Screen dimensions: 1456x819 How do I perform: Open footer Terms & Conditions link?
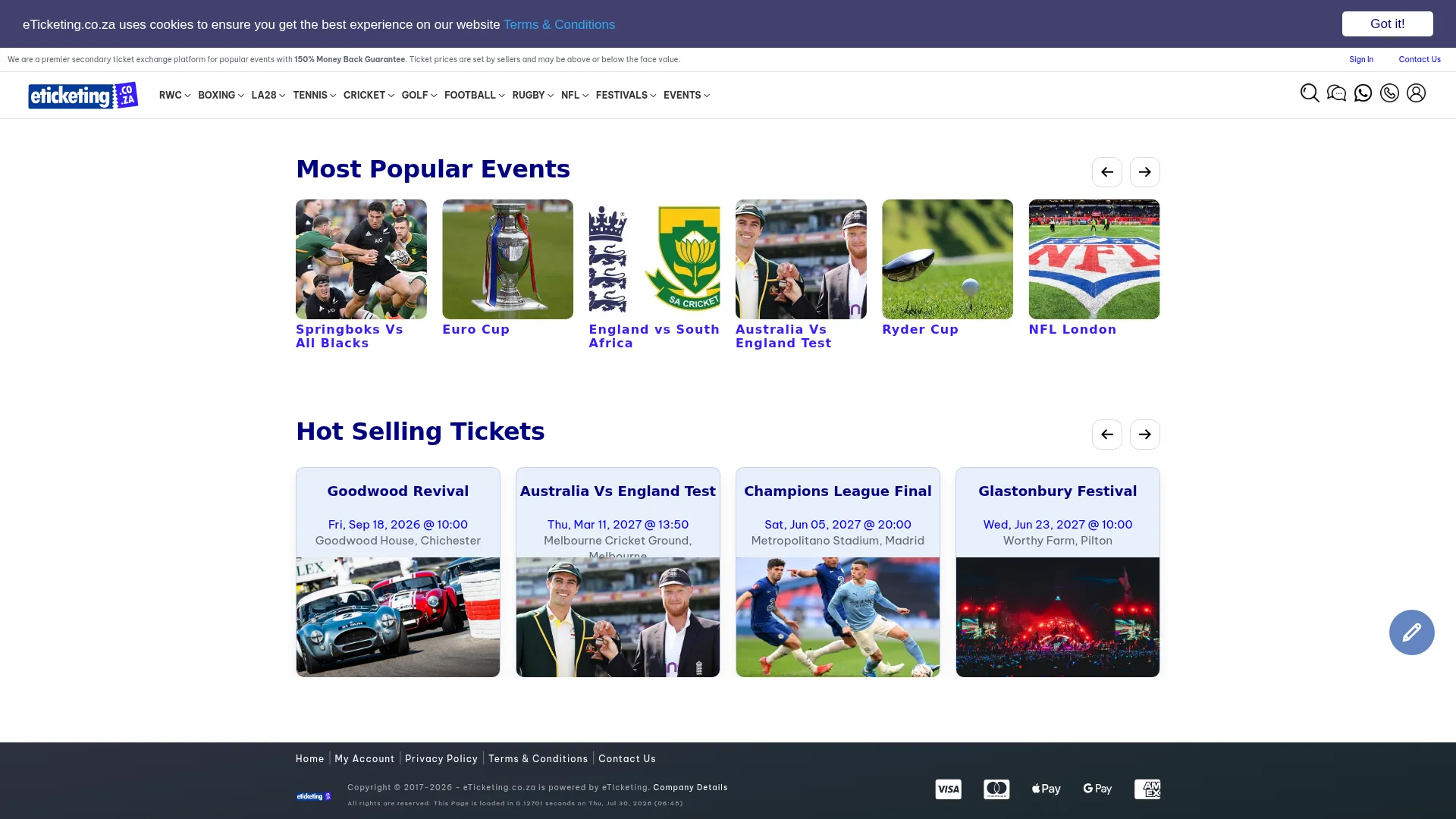coord(538,758)
